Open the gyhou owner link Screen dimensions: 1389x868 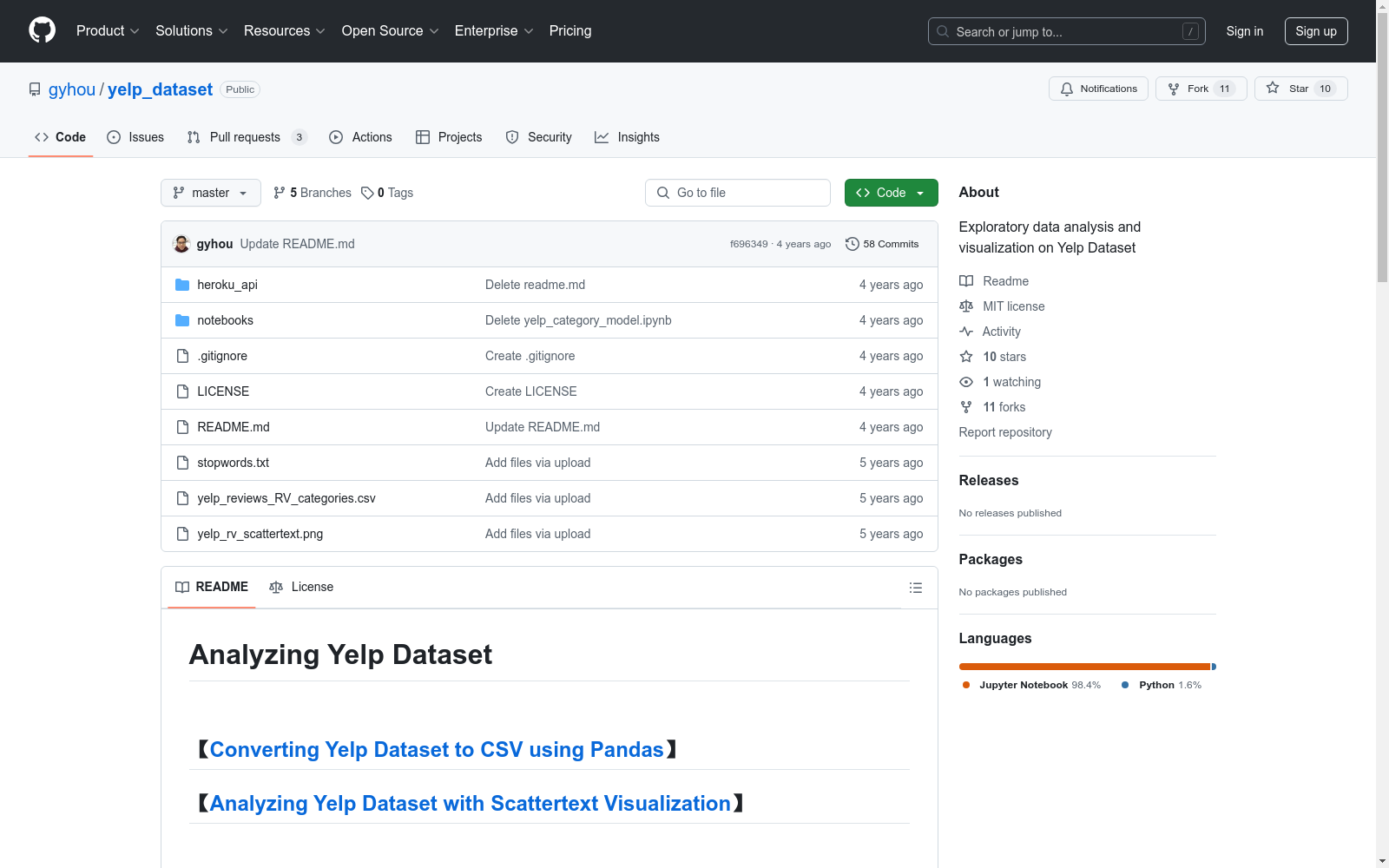tap(72, 89)
